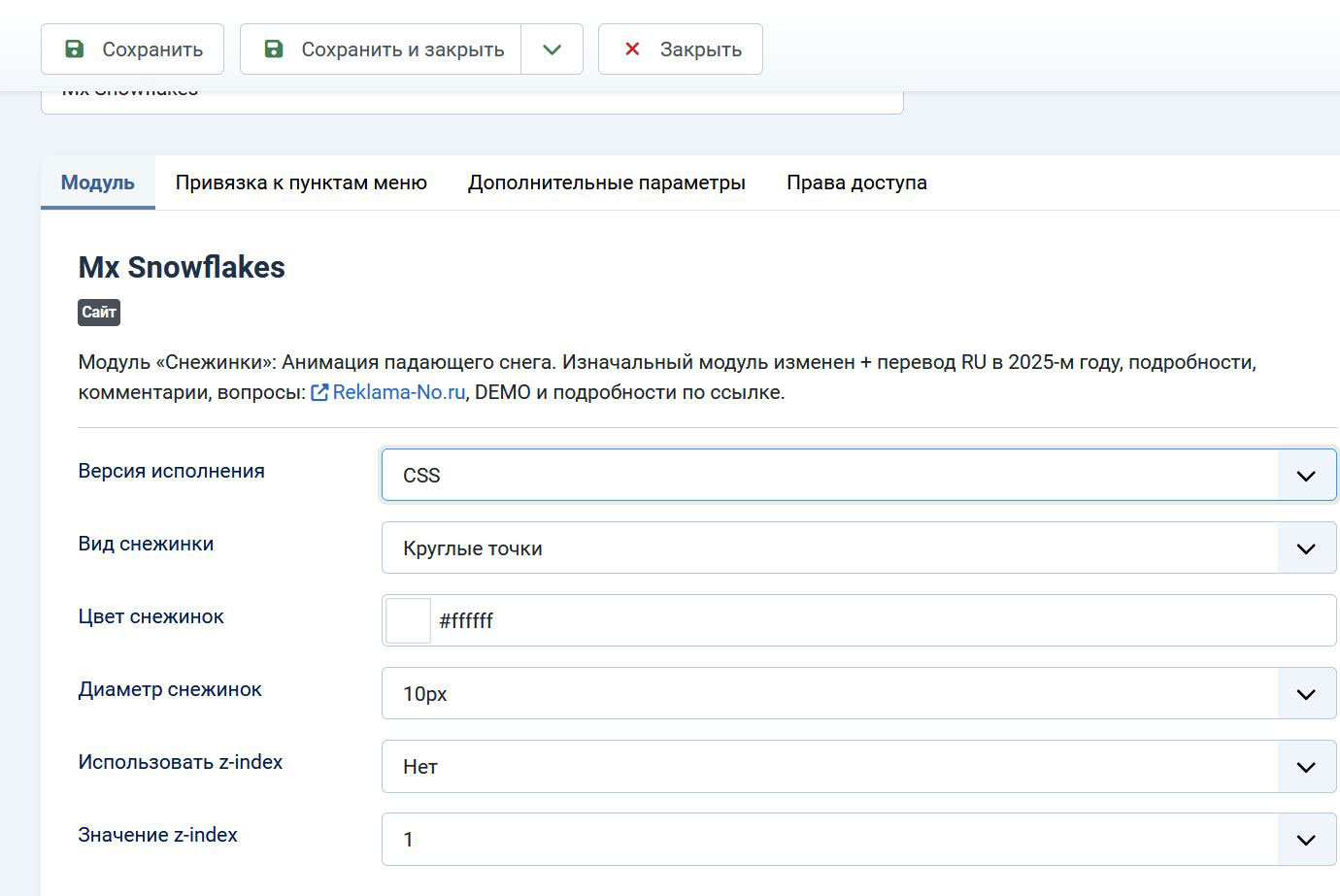Click the Значение z-index label
The width and height of the screenshot is (1340, 896).
click(x=158, y=835)
